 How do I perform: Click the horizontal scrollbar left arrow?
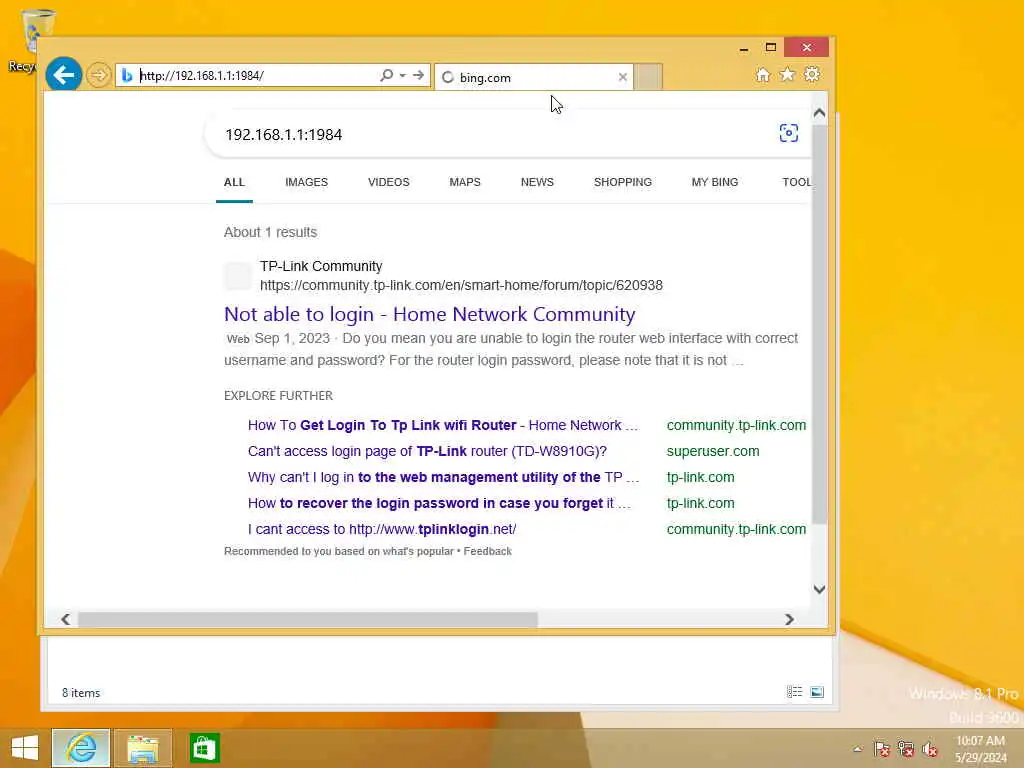tap(65, 619)
